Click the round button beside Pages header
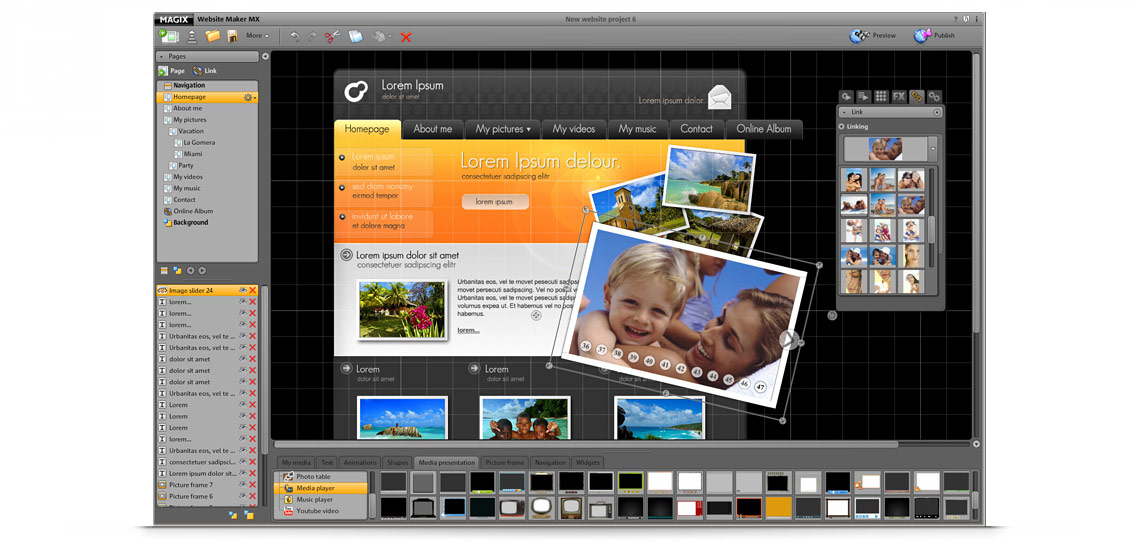The image size is (1134, 550). tap(265, 56)
